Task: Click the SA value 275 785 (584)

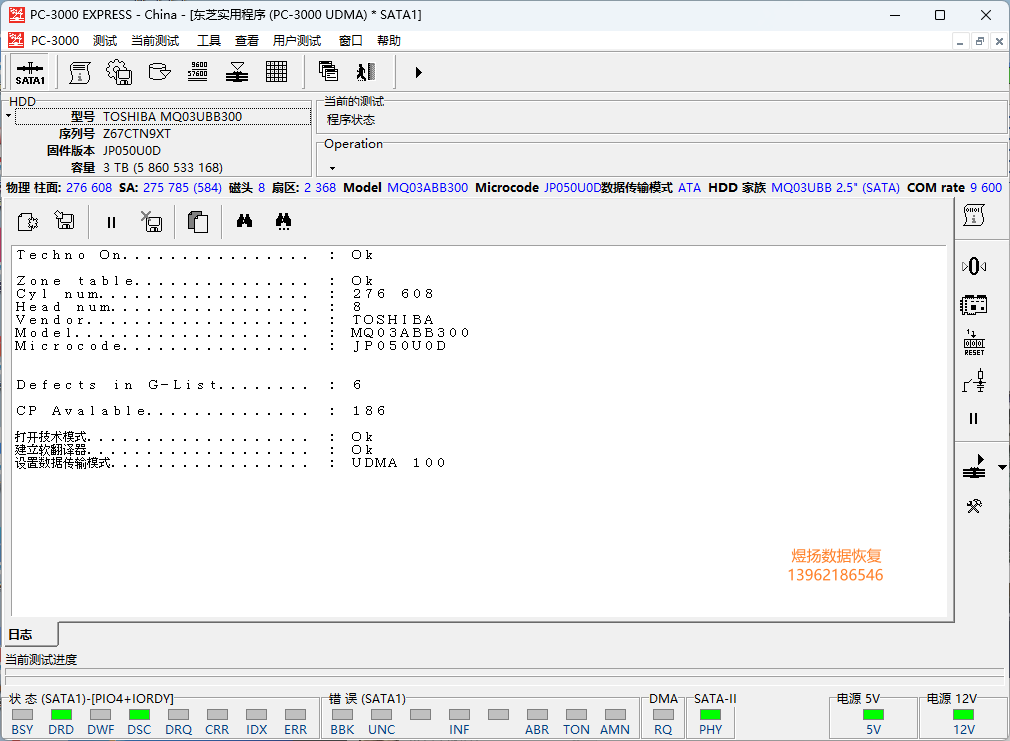Action: click(182, 188)
